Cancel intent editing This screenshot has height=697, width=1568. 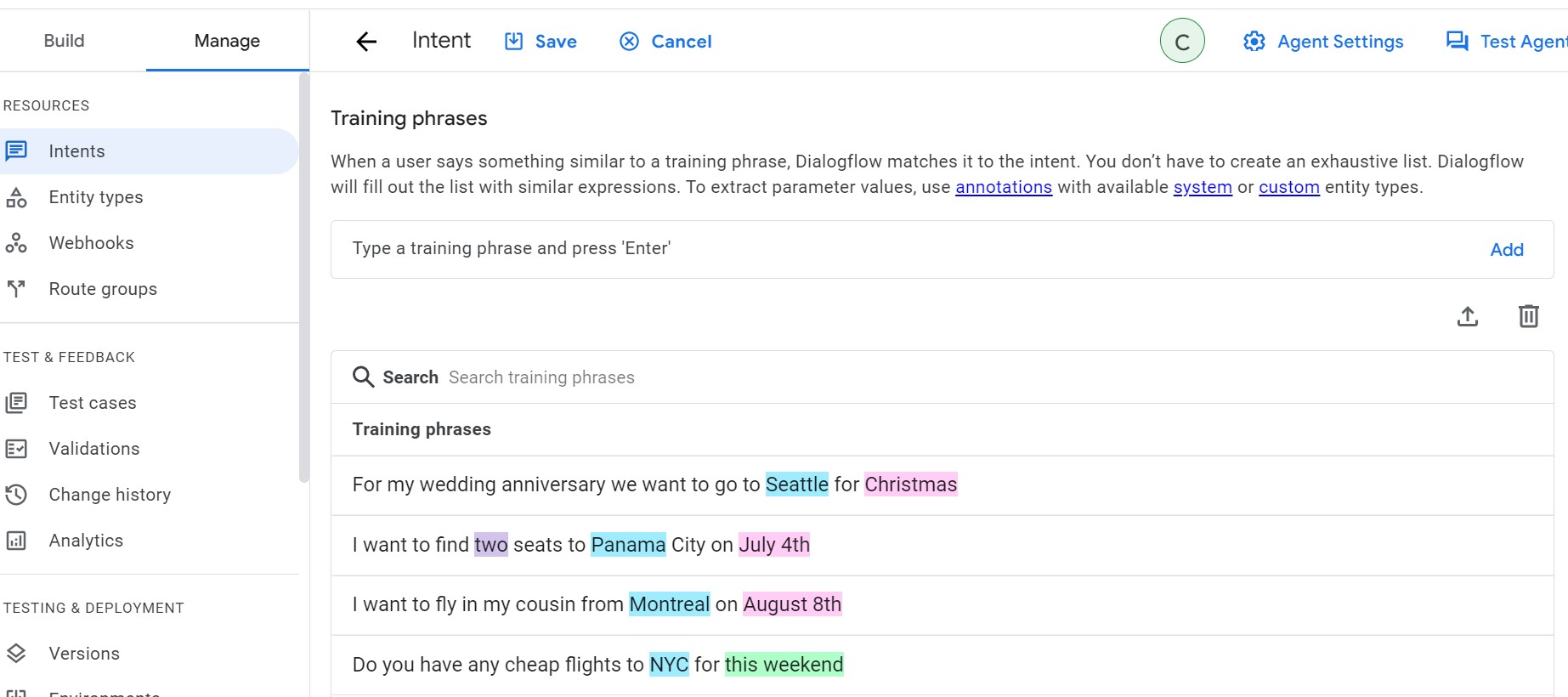point(665,42)
